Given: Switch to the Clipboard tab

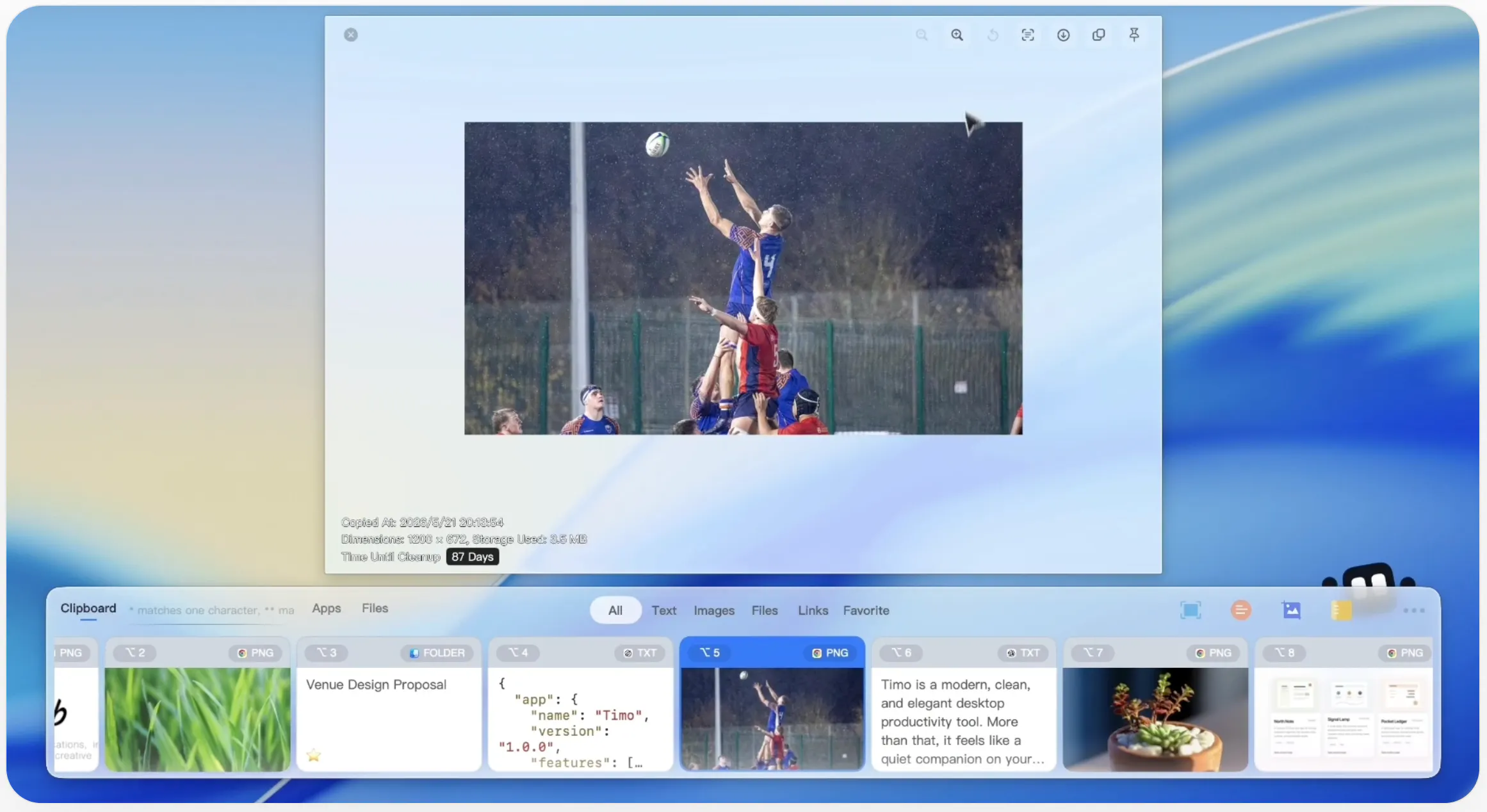Looking at the screenshot, I should coord(88,608).
